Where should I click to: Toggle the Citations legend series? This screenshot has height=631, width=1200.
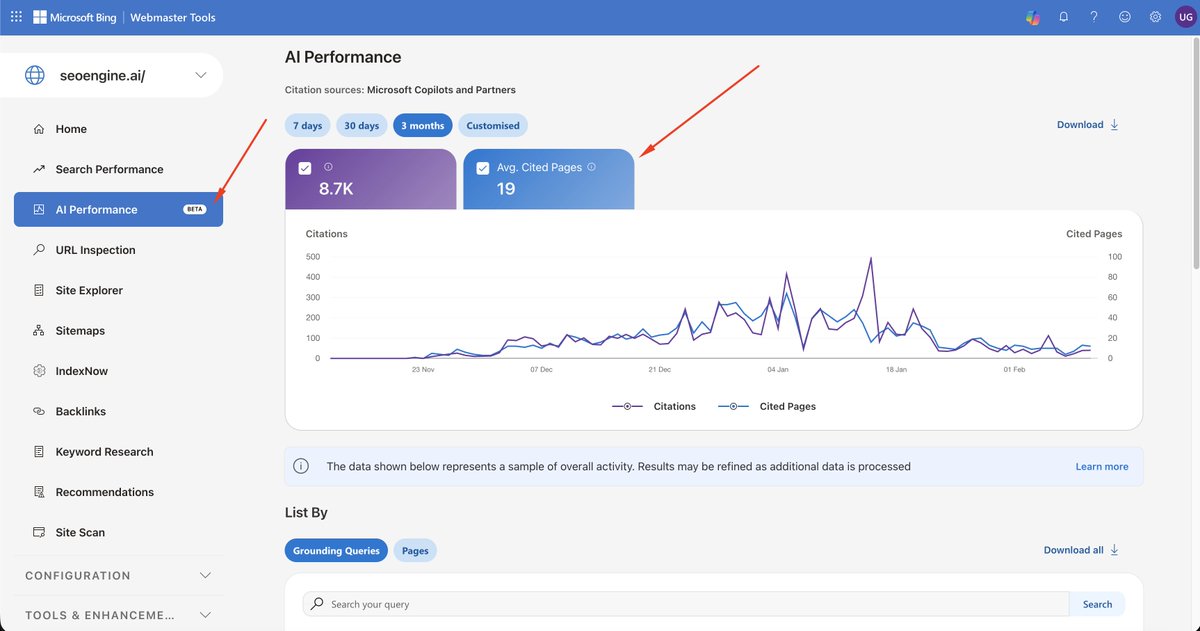[x=653, y=406]
